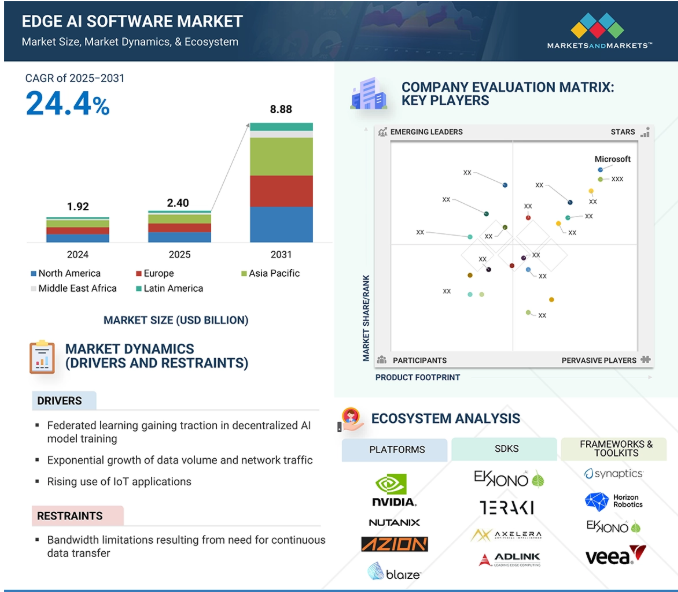678x592 pixels.
Task: Click the Stars quadrant bar-chart icon
Action: point(645,132)
